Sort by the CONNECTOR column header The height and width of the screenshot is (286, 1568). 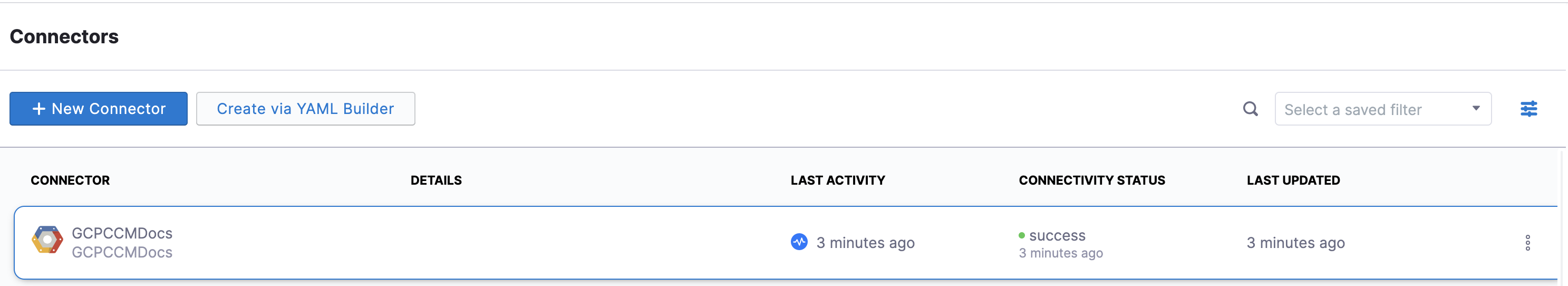(70, 180)
